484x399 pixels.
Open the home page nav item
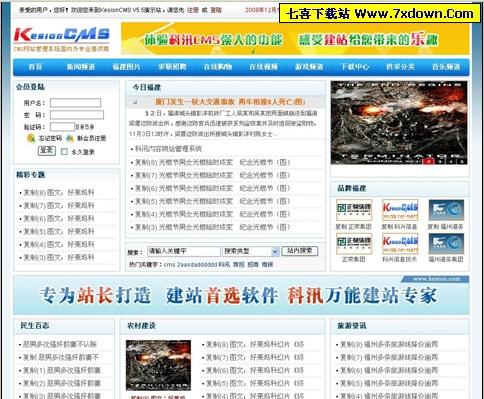pyautogui.click(x=35, y=67)
